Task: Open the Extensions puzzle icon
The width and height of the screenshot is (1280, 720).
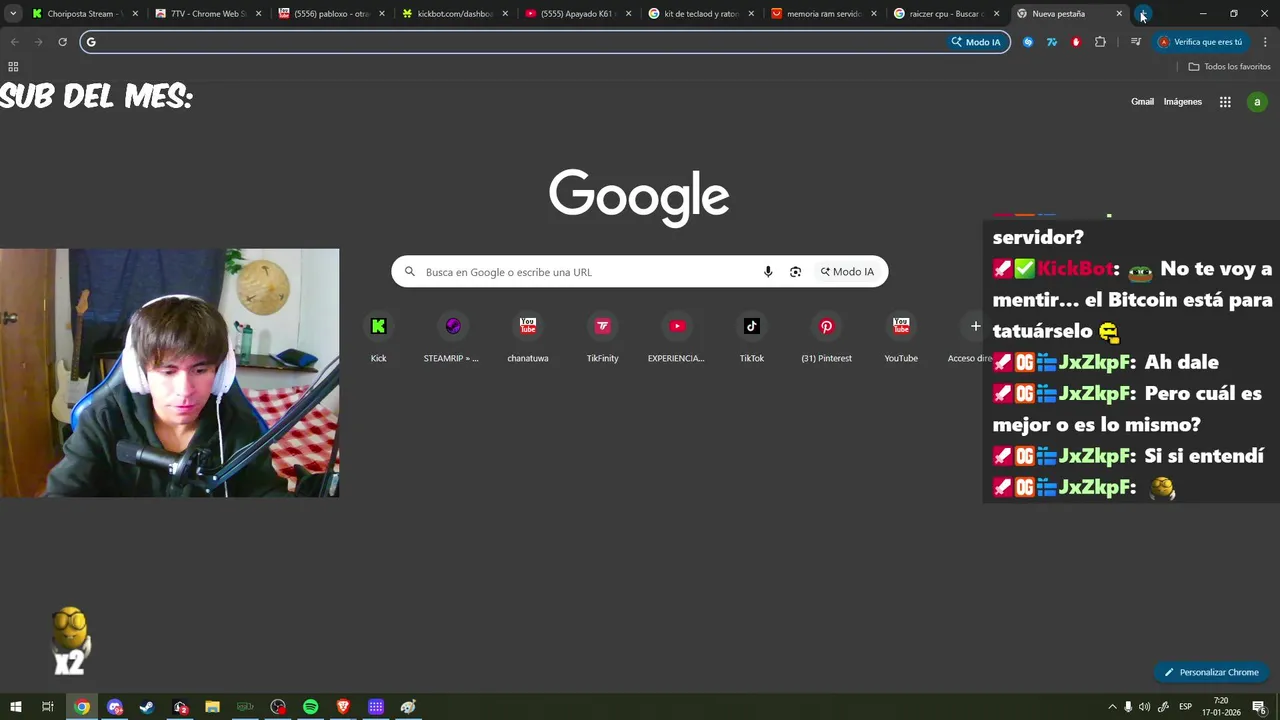Action: coord(1100,42)
